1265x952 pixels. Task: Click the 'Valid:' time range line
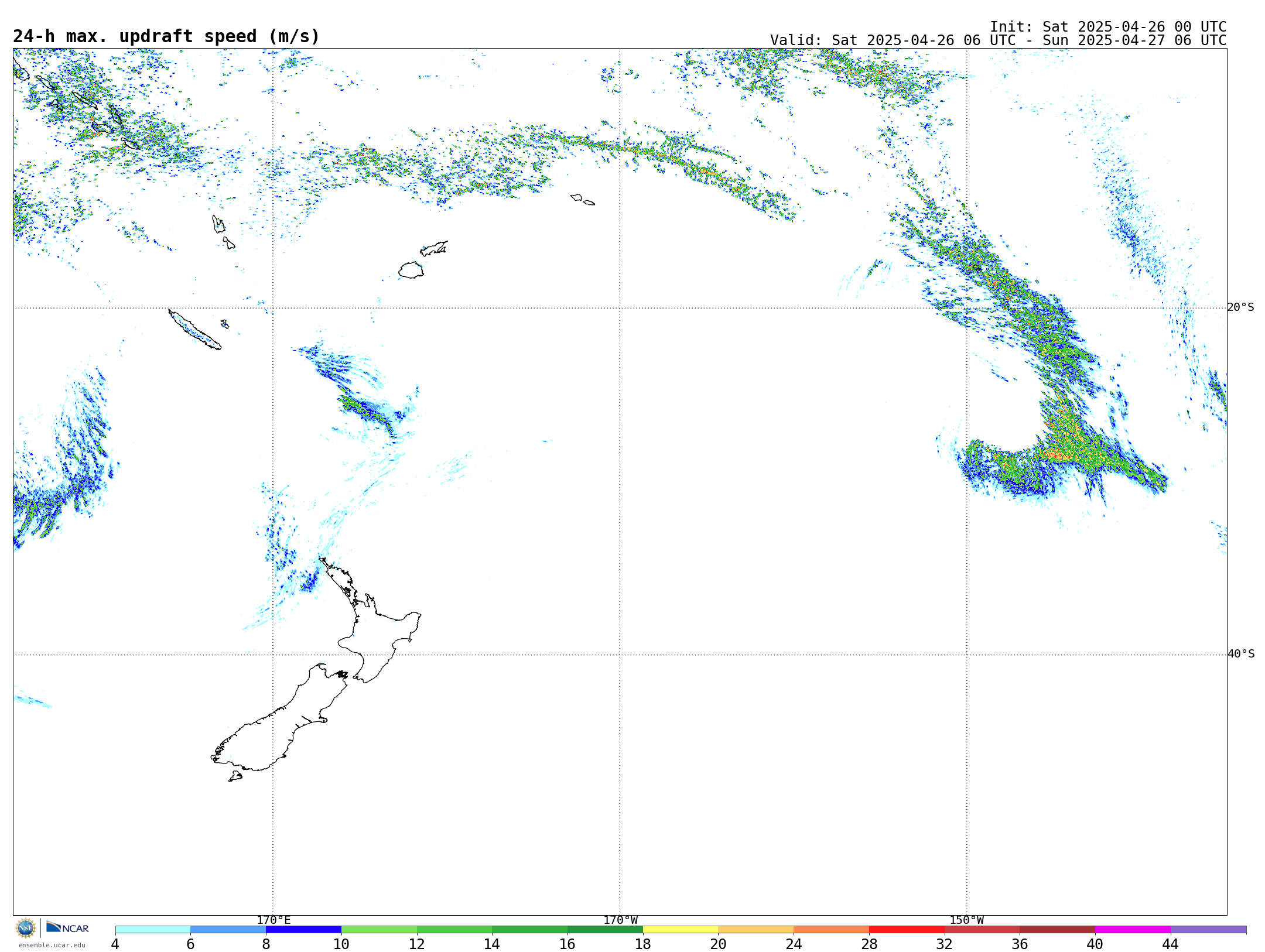point(998,40)
